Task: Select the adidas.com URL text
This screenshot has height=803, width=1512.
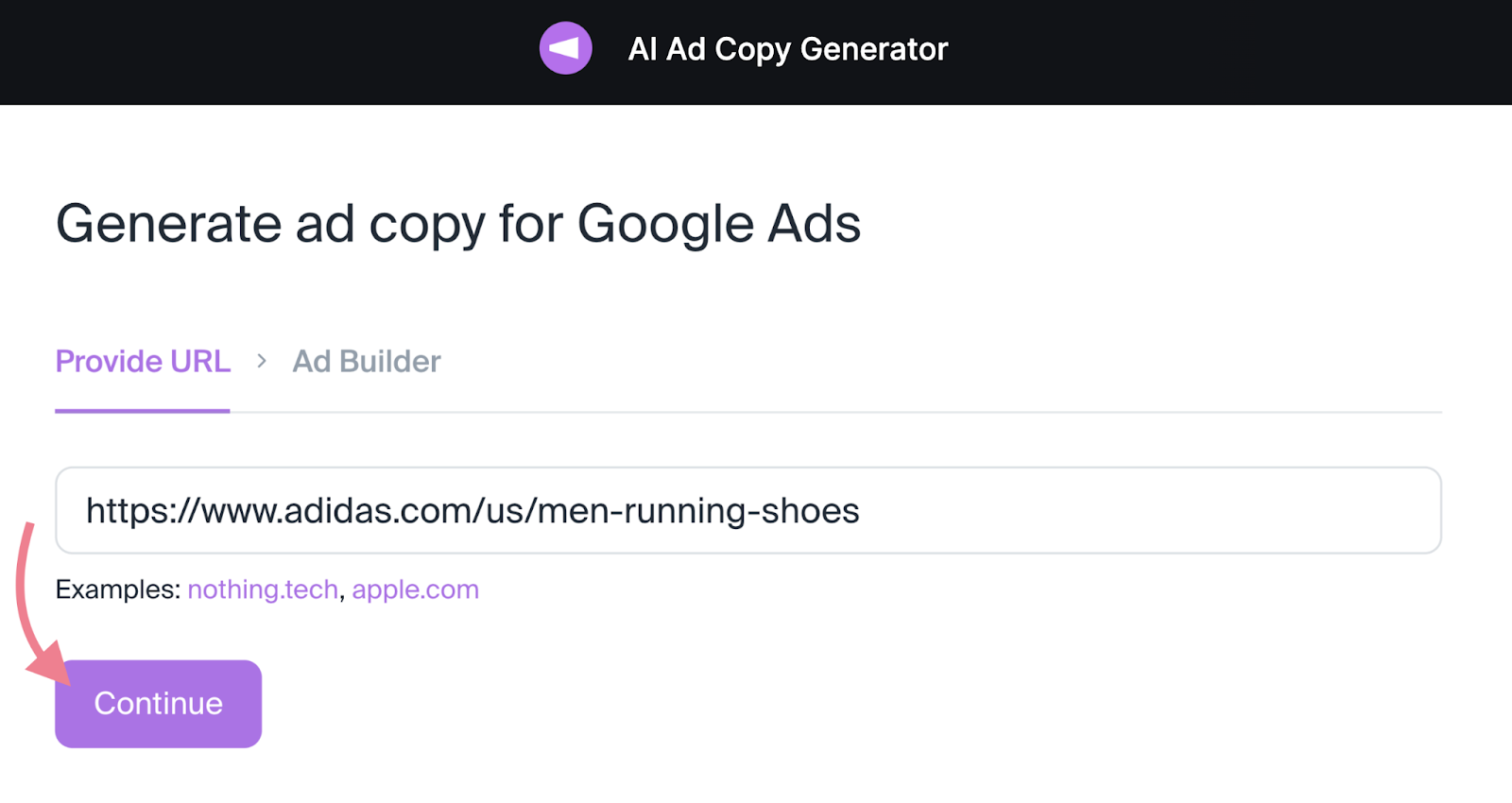Action: [472, 510]
